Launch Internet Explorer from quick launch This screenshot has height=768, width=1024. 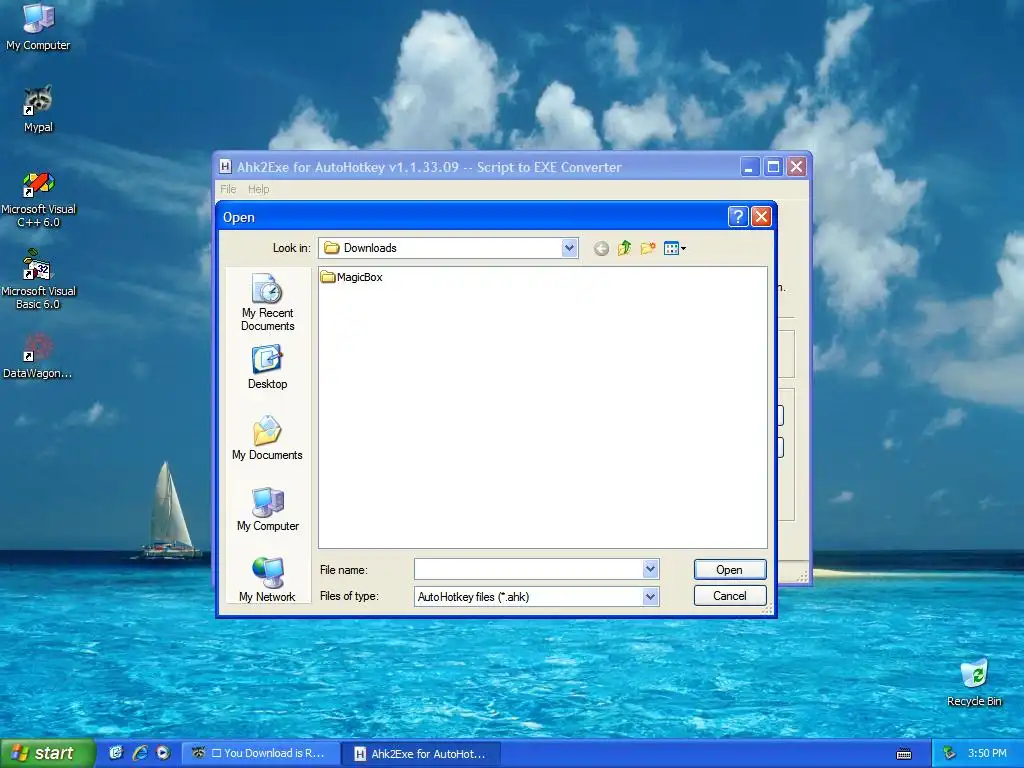pyautogui.click(x=140, y=753)
